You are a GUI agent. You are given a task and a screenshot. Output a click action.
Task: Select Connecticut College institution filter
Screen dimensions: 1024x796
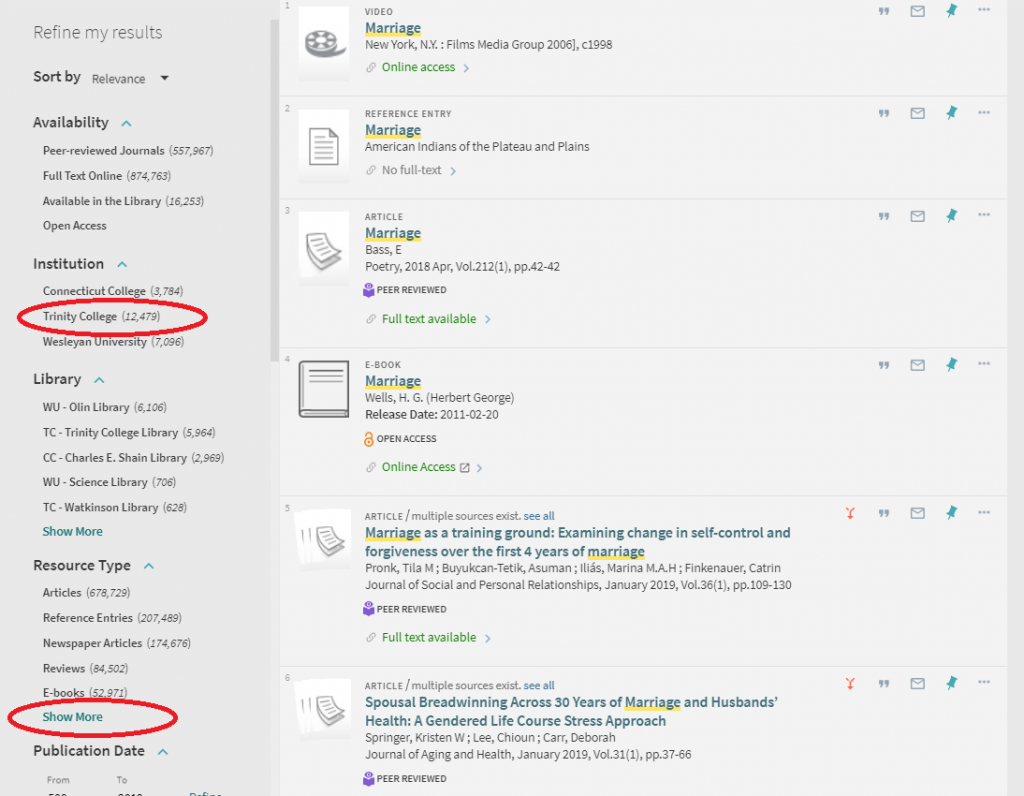click(x=113, y=291)
